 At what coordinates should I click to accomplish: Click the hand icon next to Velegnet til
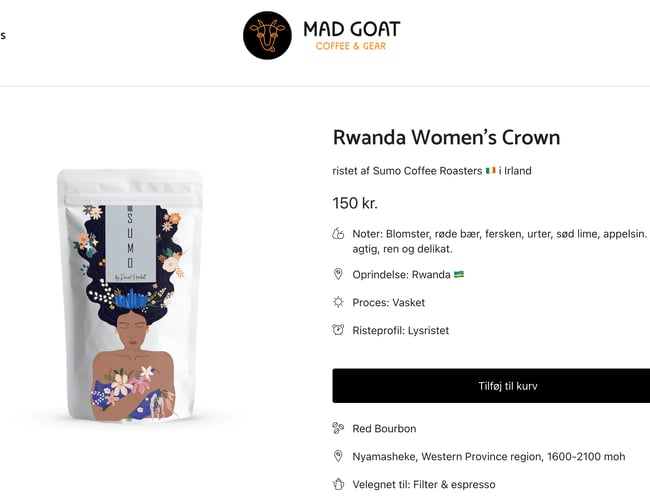[338, 485]
